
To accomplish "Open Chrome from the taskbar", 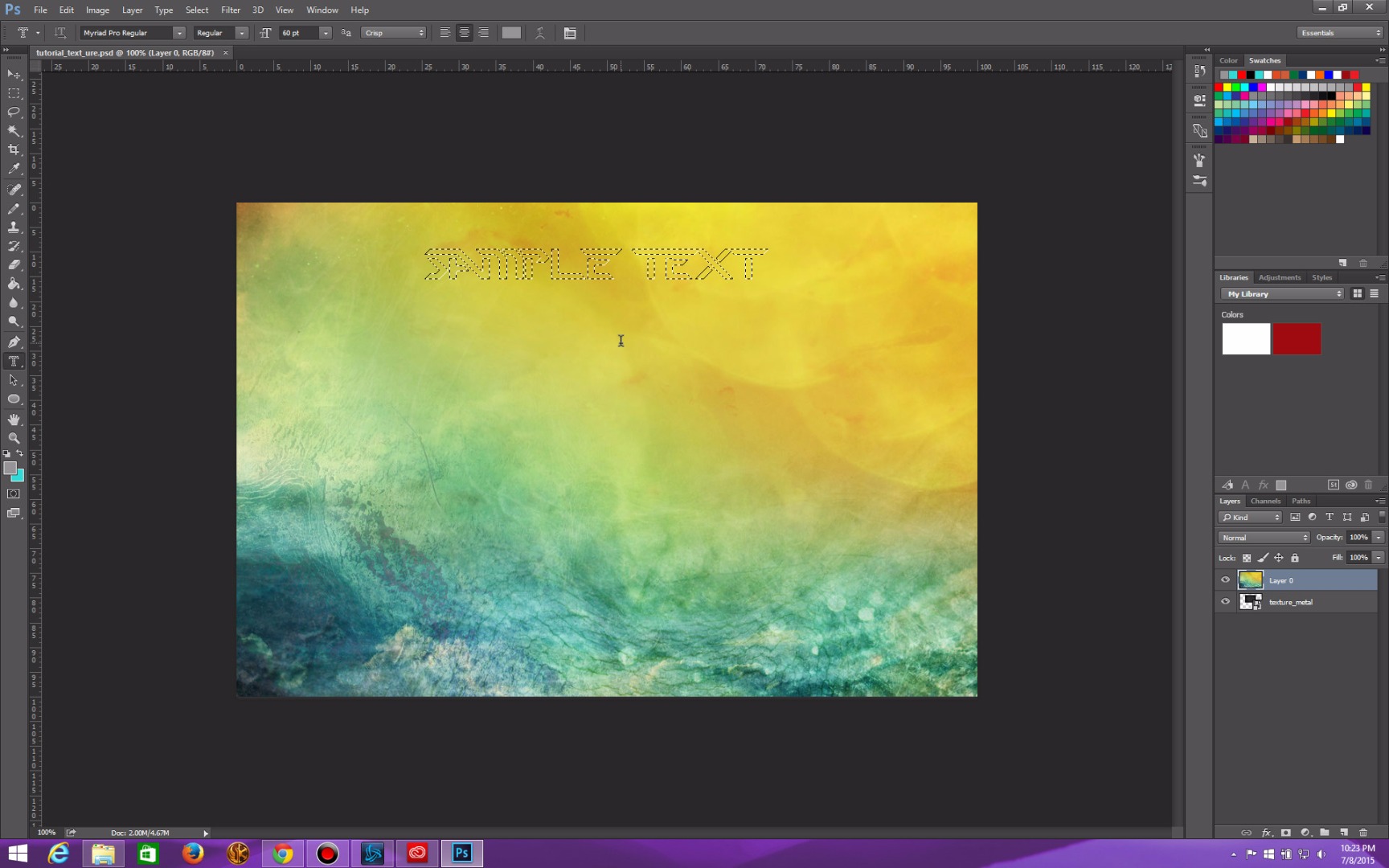I will pos(282,853).
